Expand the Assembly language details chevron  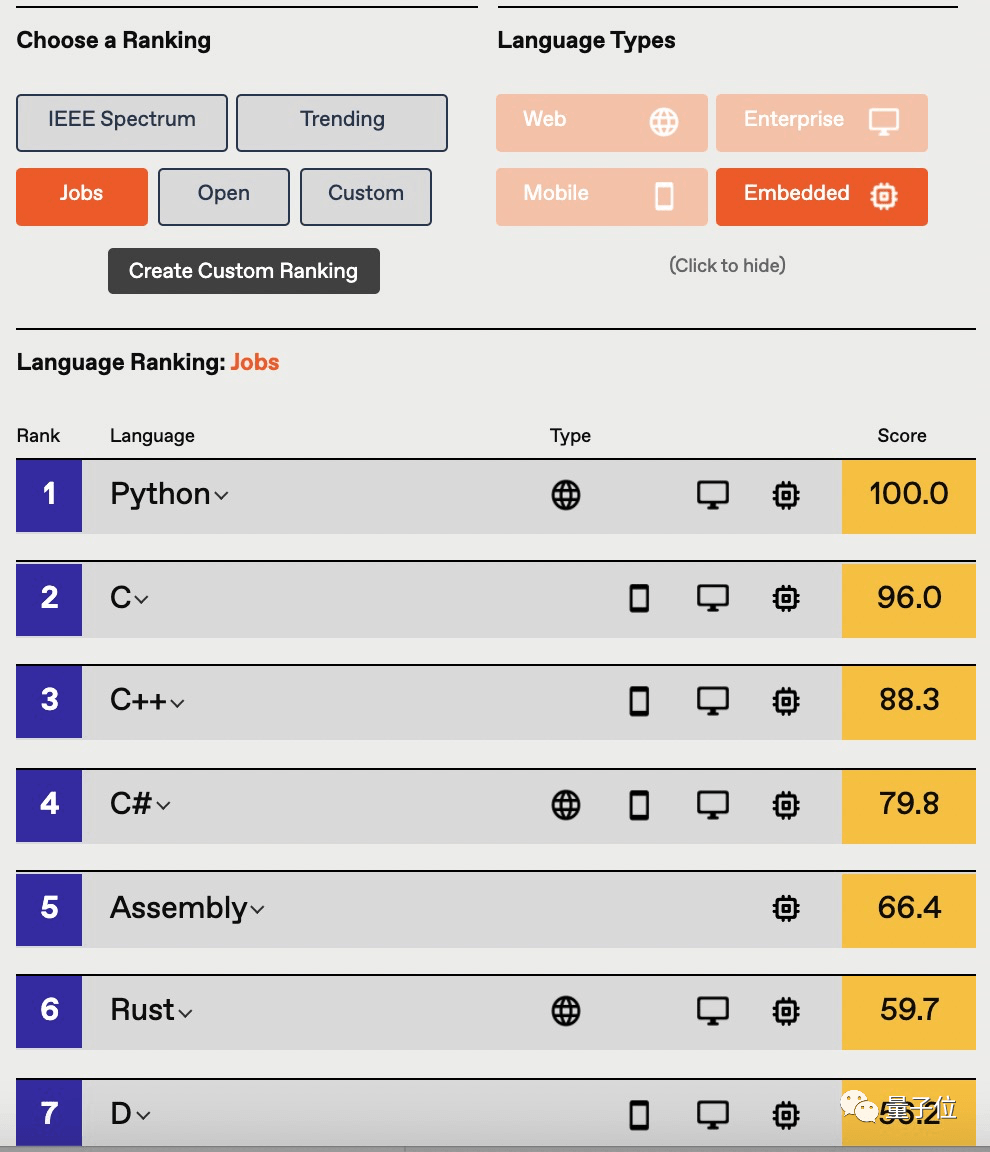[257, 910]
